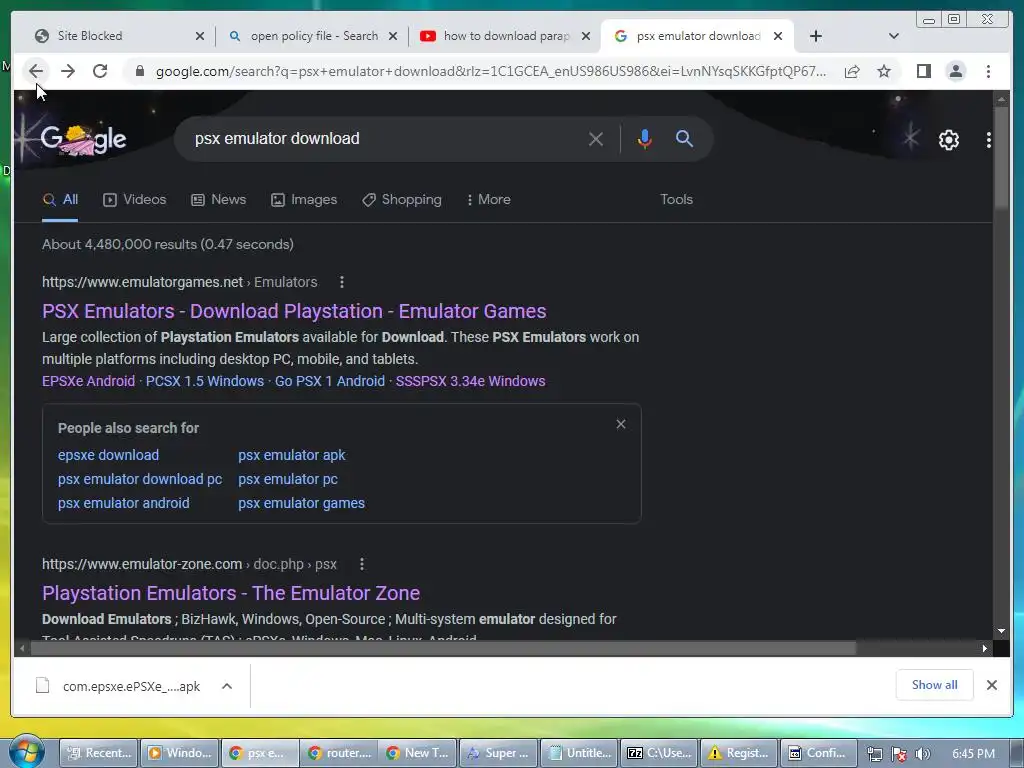Screen dimensions: 1024x768
Task: Clear the search box text
Action: point(595,139)
